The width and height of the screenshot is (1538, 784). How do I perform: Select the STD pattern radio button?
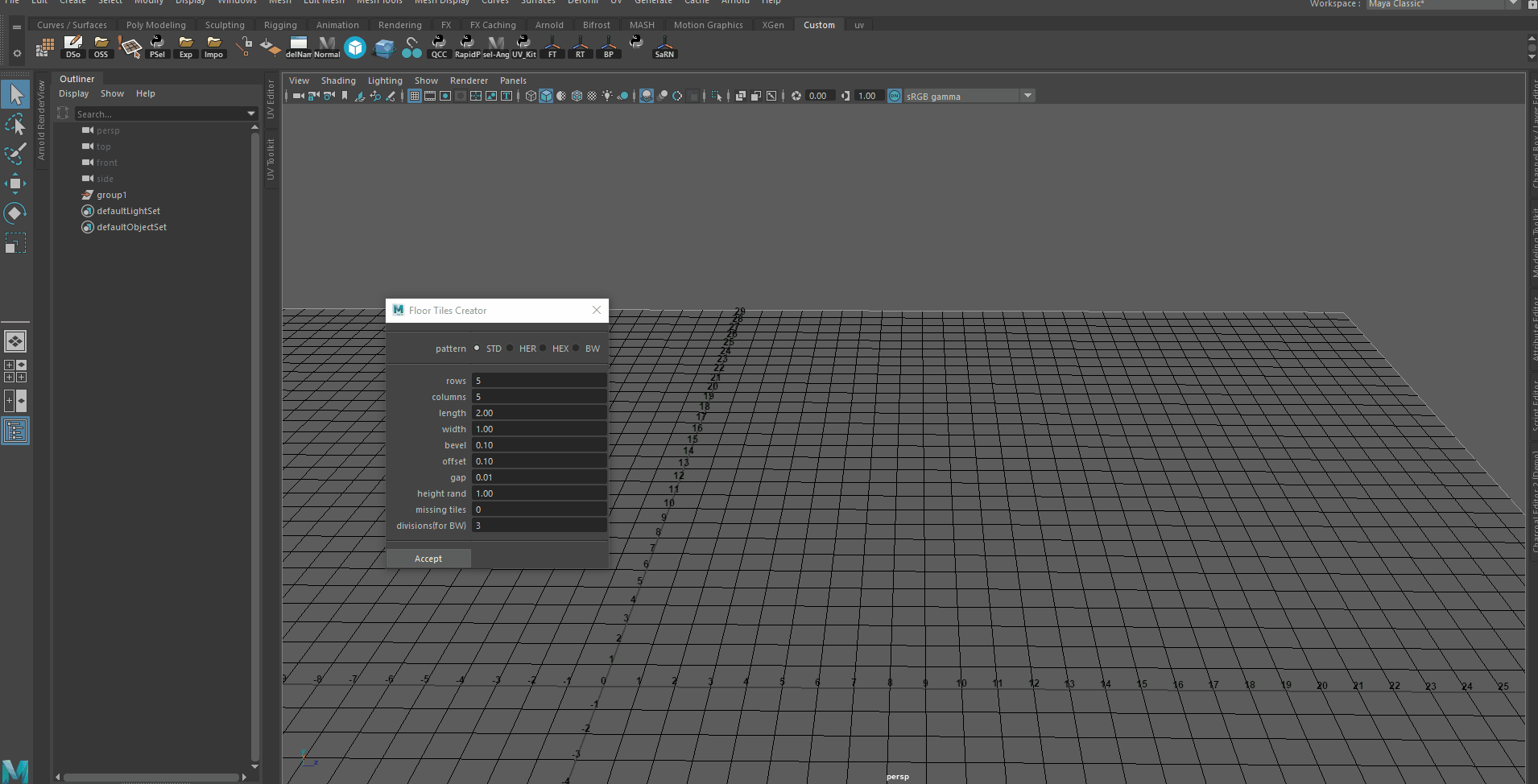[477, 348]
